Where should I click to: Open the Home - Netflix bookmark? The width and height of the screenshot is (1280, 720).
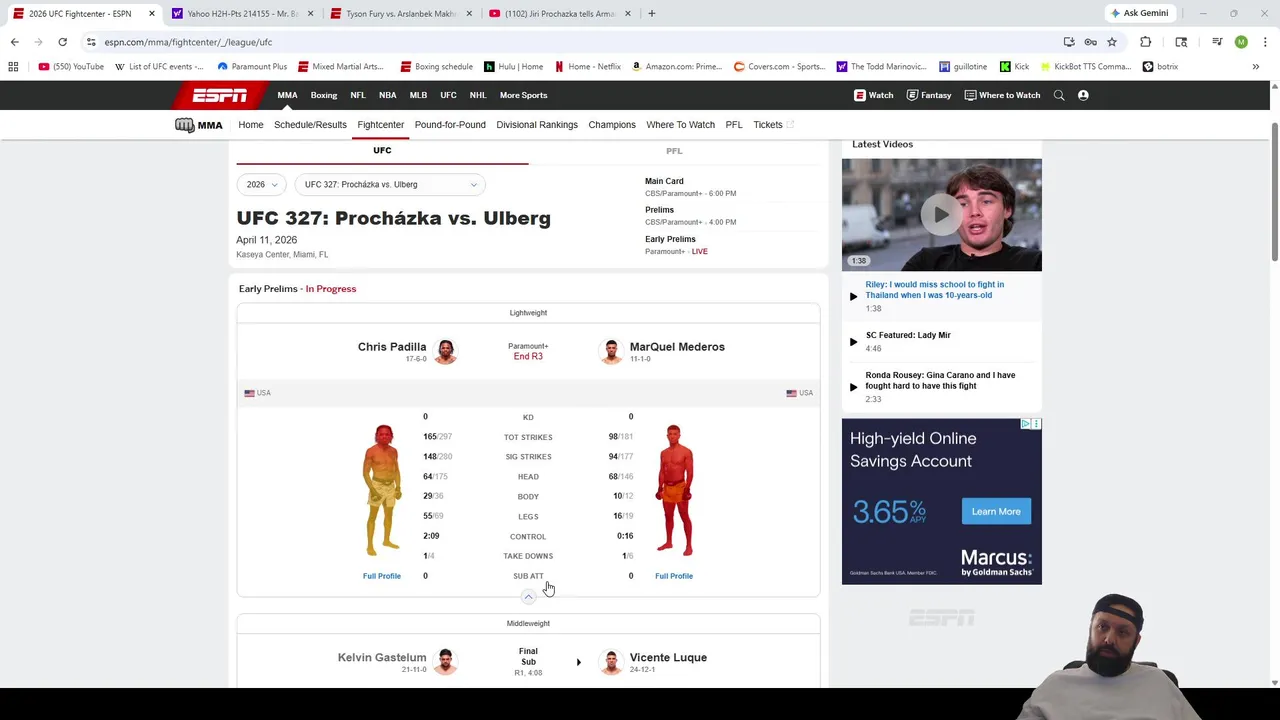pos(588,66)
